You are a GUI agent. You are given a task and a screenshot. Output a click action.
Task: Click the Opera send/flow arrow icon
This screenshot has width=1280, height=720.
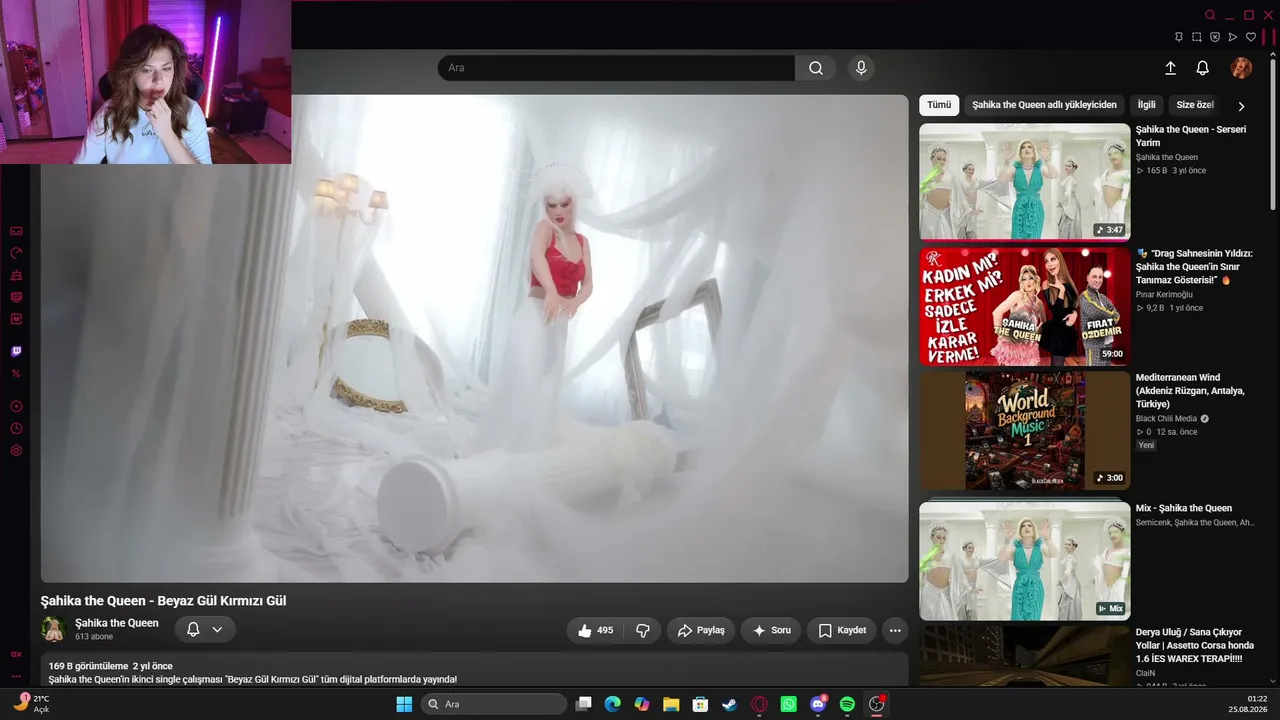point(1233,37)
